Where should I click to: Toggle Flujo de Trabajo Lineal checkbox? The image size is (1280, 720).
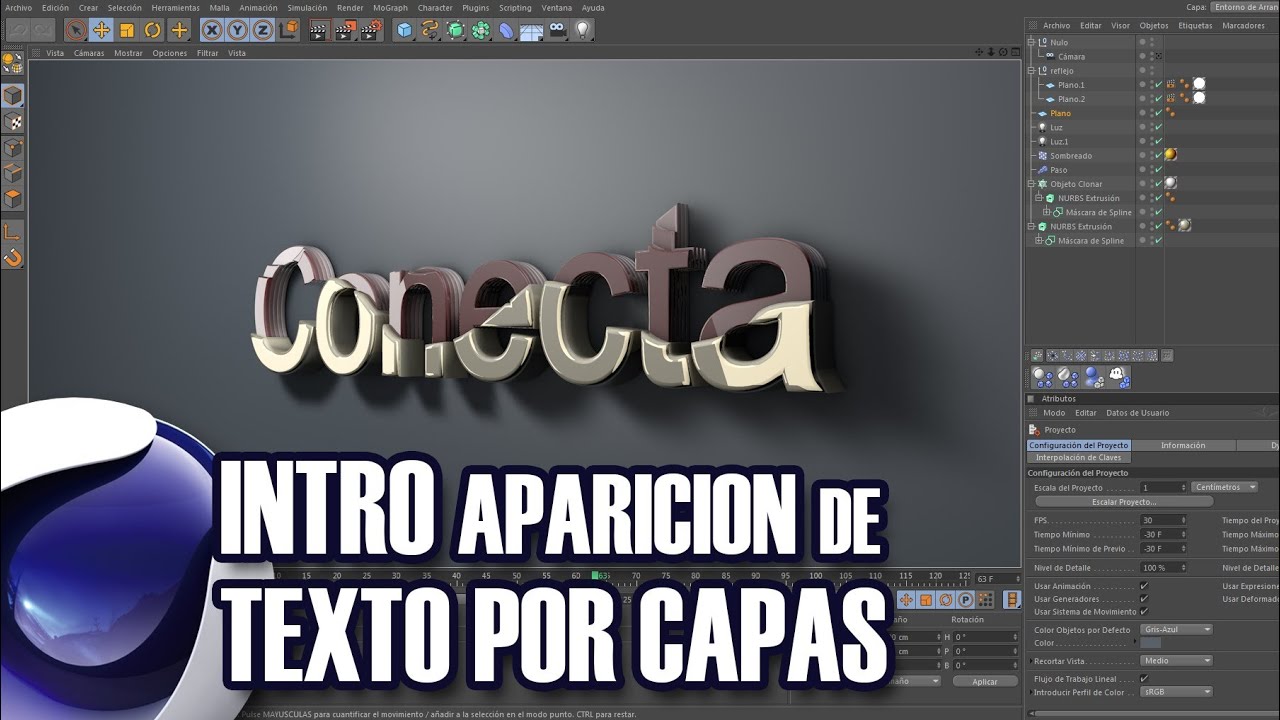click(x=1144, y=679)
